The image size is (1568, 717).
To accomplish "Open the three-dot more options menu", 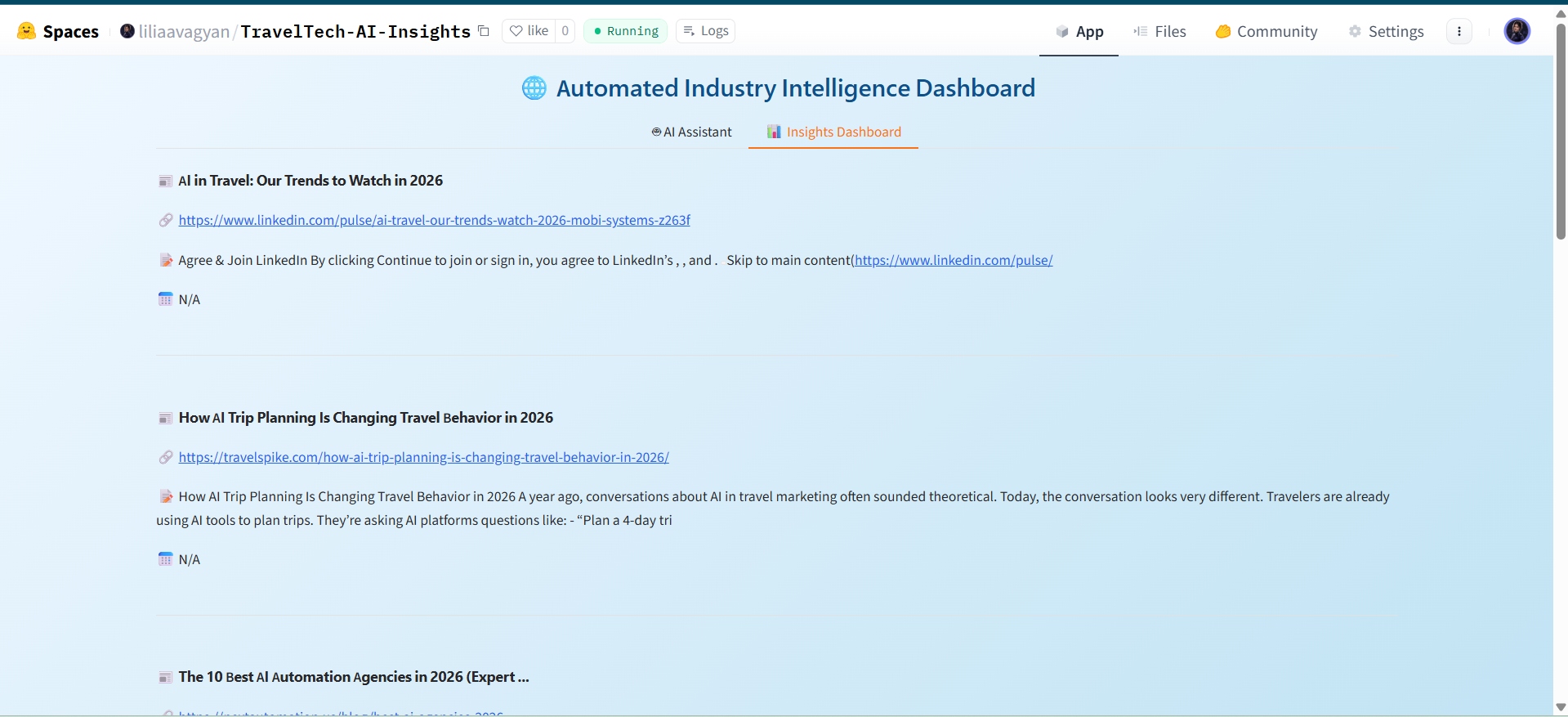I will point(1459,31).
